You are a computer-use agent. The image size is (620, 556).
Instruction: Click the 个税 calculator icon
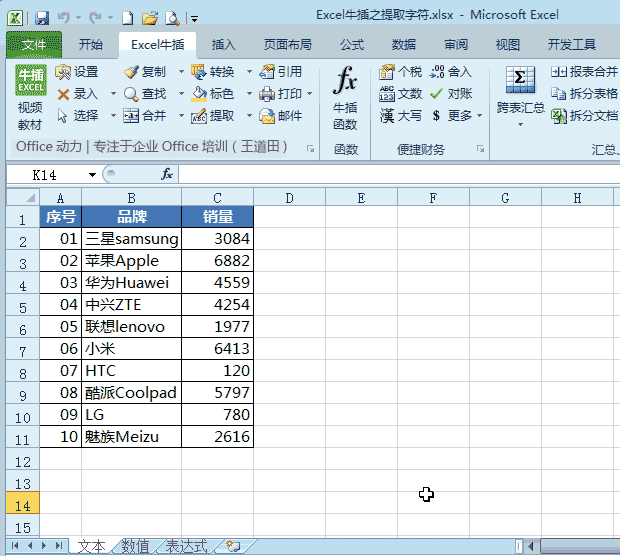click(x=387, y=72)
